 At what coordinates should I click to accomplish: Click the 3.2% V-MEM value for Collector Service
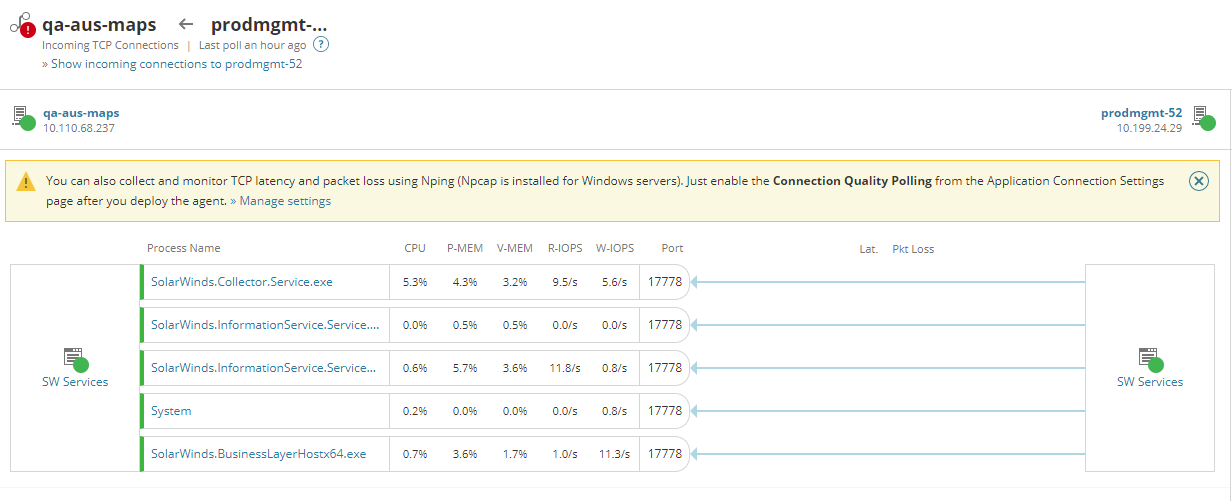pyautogui.click(x=515, y=282)
